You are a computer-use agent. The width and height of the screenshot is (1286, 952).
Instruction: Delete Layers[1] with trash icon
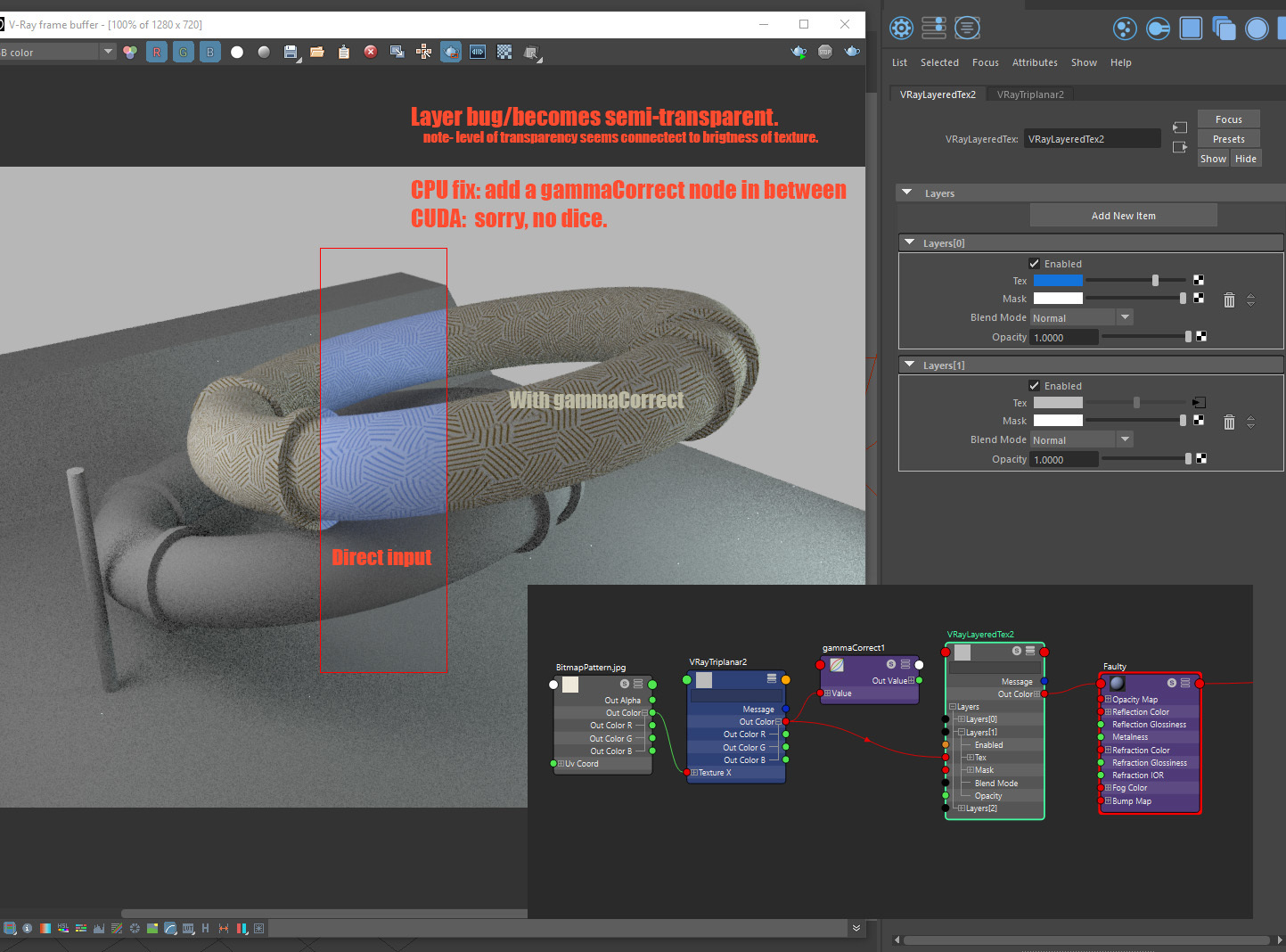pos(1229,423)
